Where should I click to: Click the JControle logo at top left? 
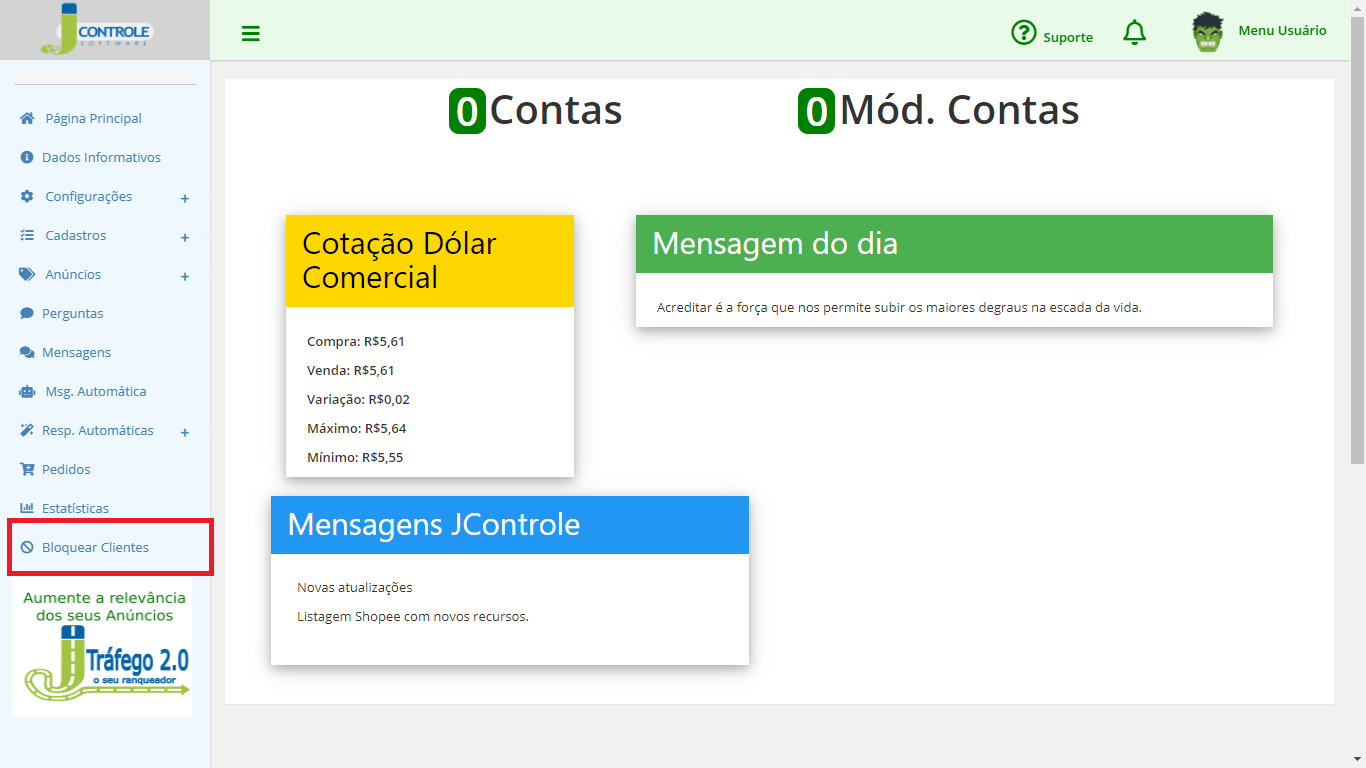97,29
